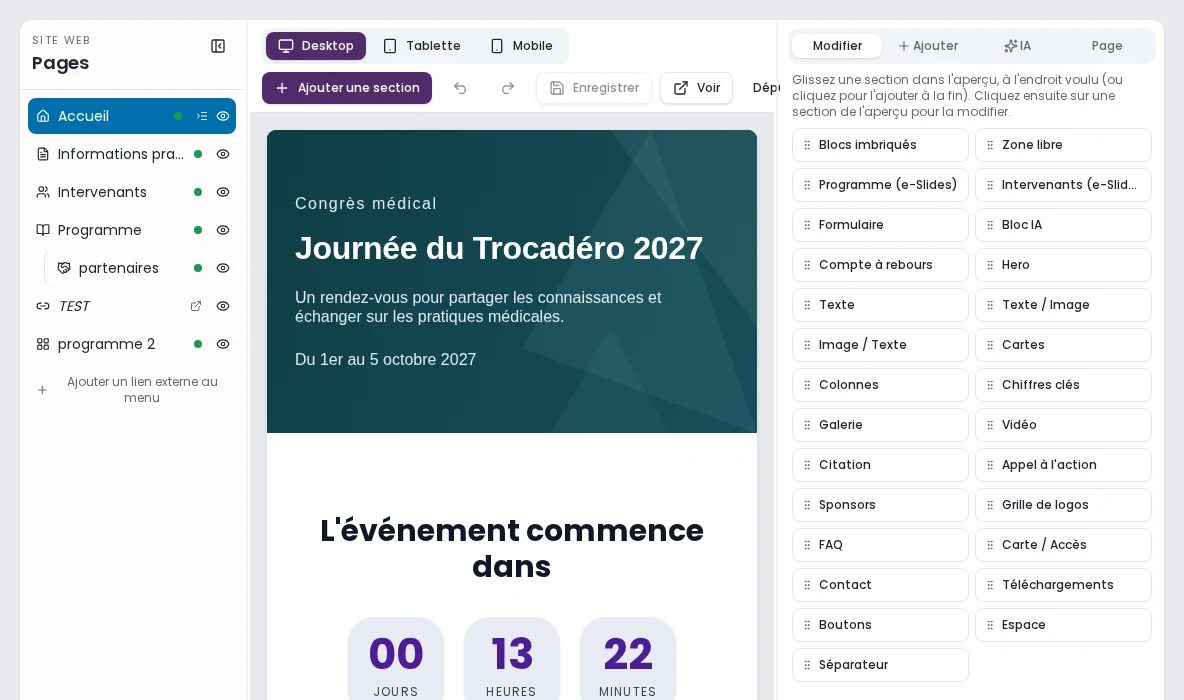
Task: Add the Vidéo block
Action: (1063, 425)
